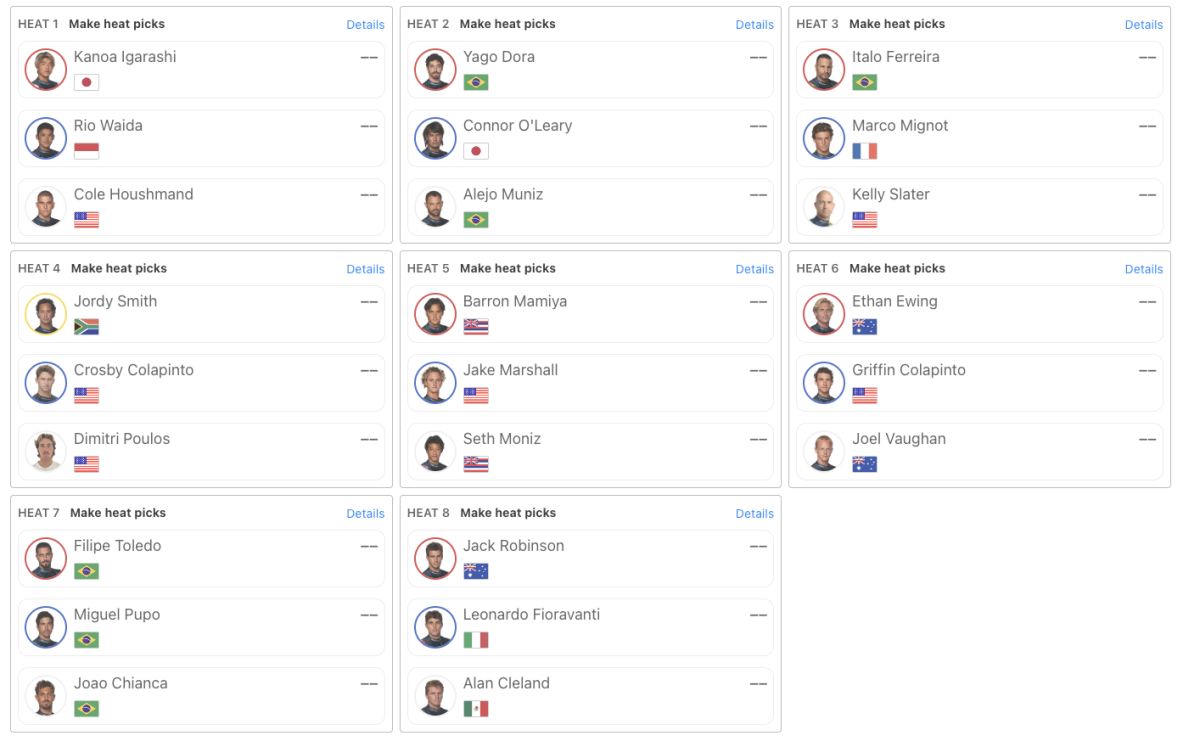Viewport: 1200px width, 747px height.
Task: Click Kanoa Igarashi's avatar photo
Action: [x=45, y=70]
